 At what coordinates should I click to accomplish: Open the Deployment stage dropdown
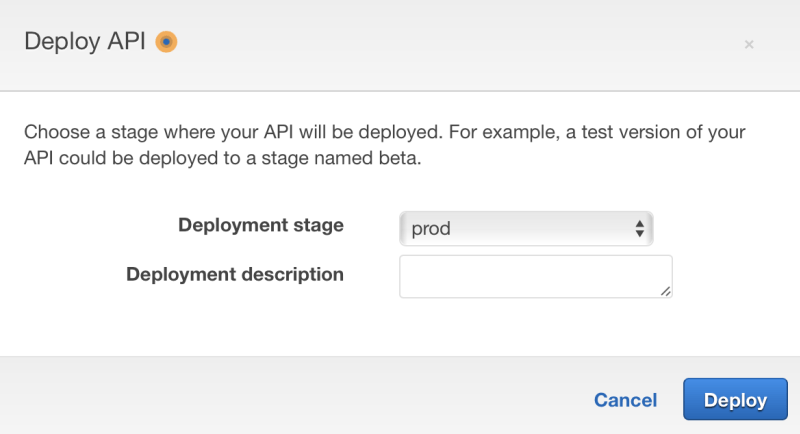(x=525, y=228)
